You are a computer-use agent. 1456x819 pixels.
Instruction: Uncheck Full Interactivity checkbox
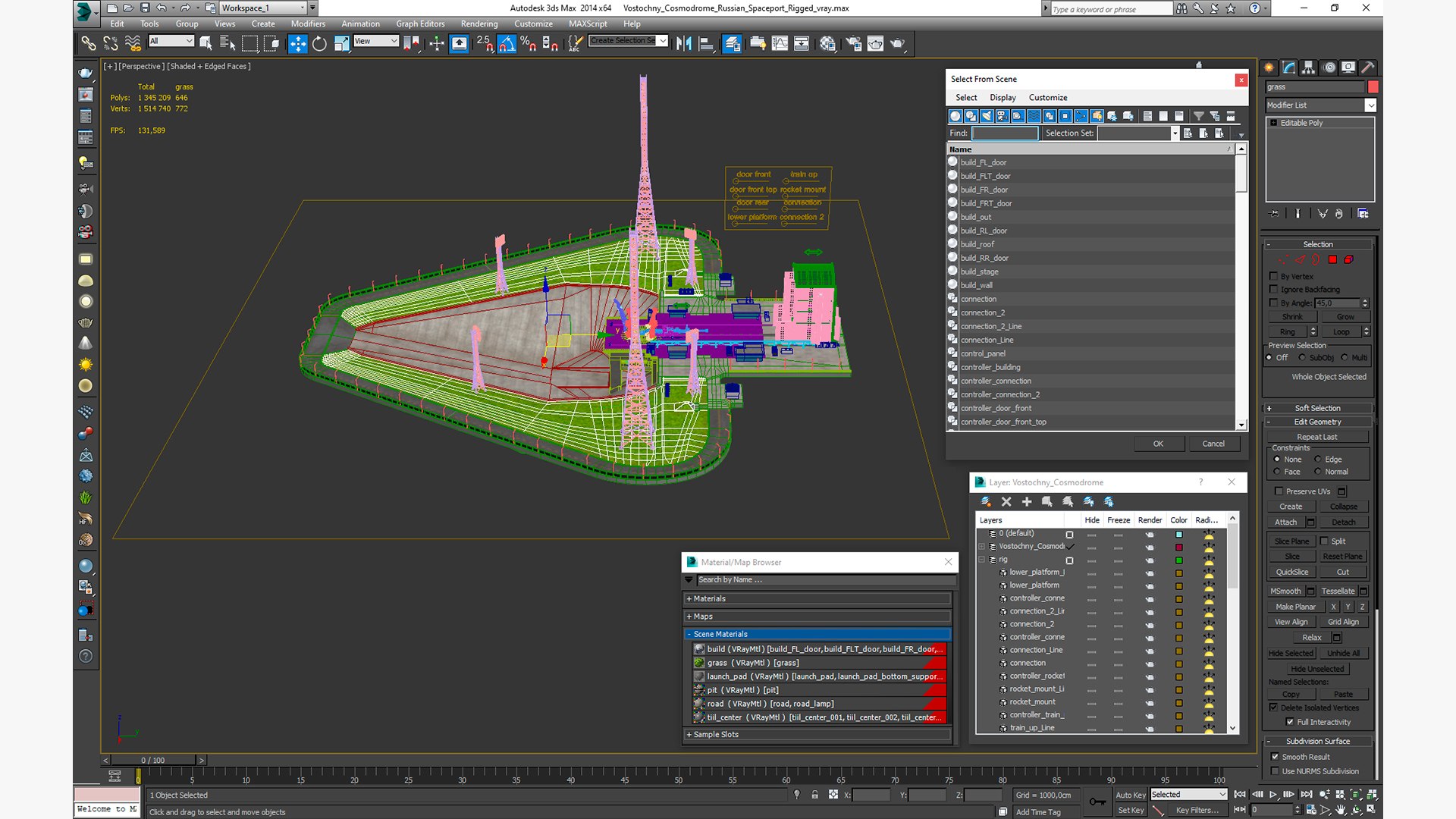[x=1290, y=722]
